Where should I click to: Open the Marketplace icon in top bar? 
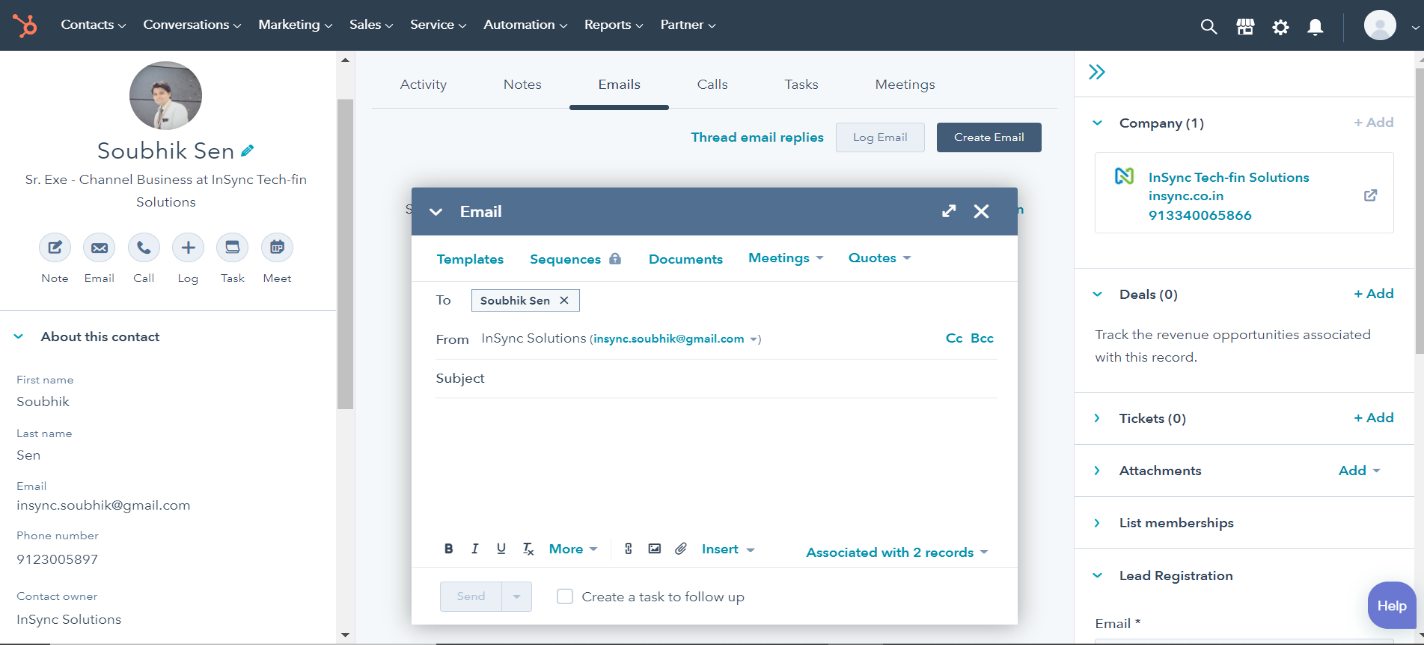pos(1245,27)
